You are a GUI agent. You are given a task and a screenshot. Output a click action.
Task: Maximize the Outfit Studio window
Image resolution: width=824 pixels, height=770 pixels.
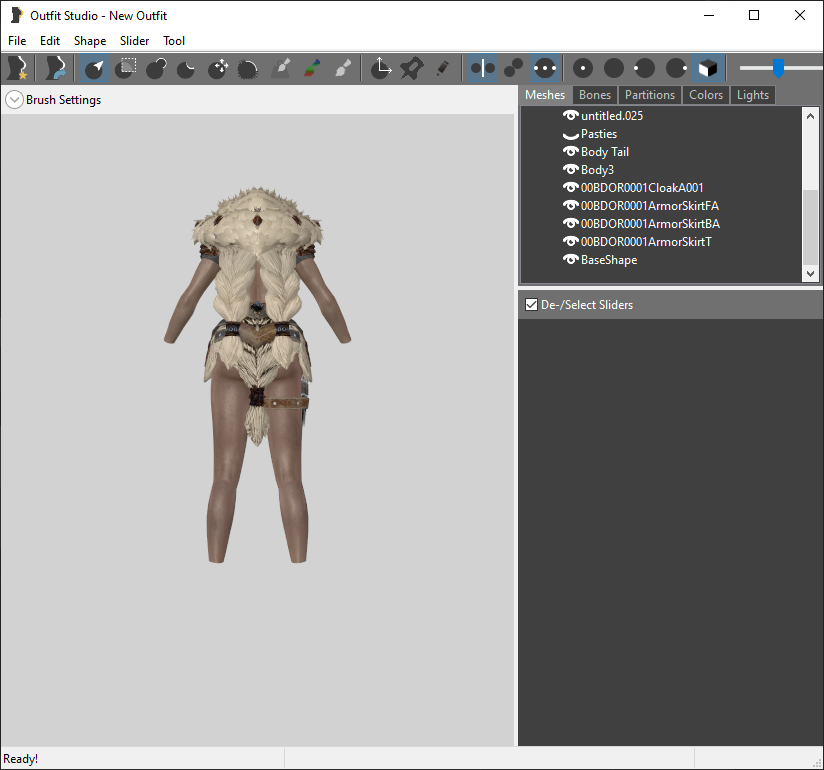coord(754,15)
